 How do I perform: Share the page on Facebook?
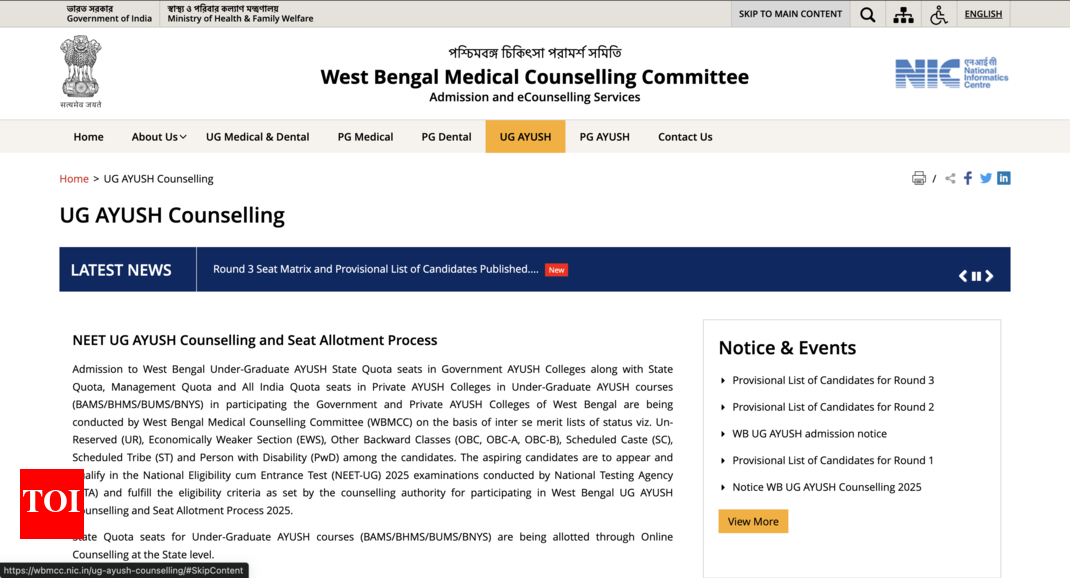[967, 177]
